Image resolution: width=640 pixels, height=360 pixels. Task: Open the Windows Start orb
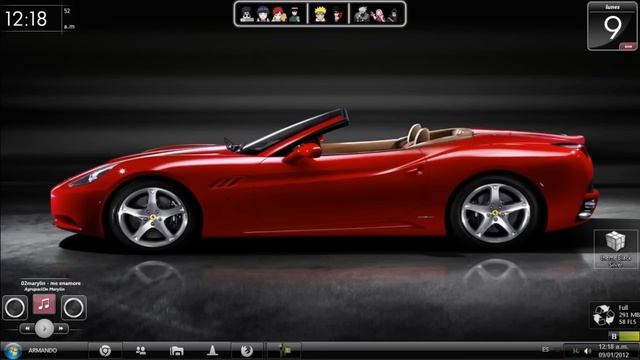tap(12, 351)
